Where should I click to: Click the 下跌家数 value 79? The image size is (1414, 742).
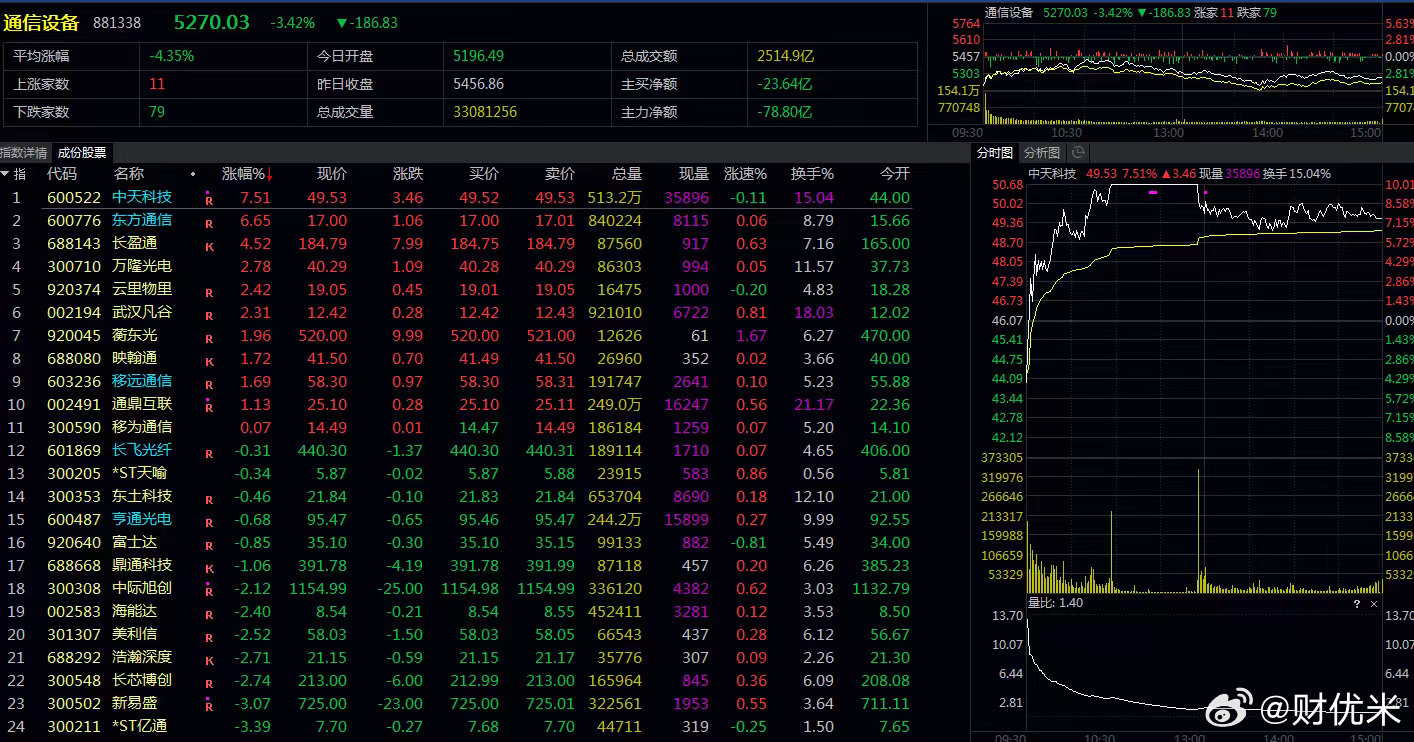pos(157,112)
